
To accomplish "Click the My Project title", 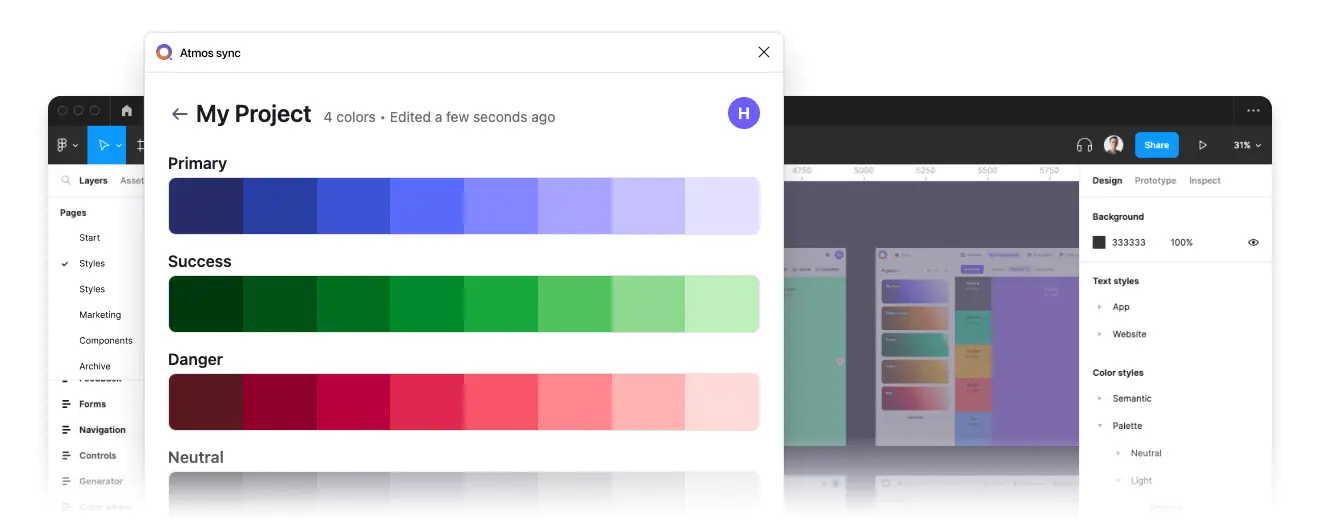I will tap(254, 114).
